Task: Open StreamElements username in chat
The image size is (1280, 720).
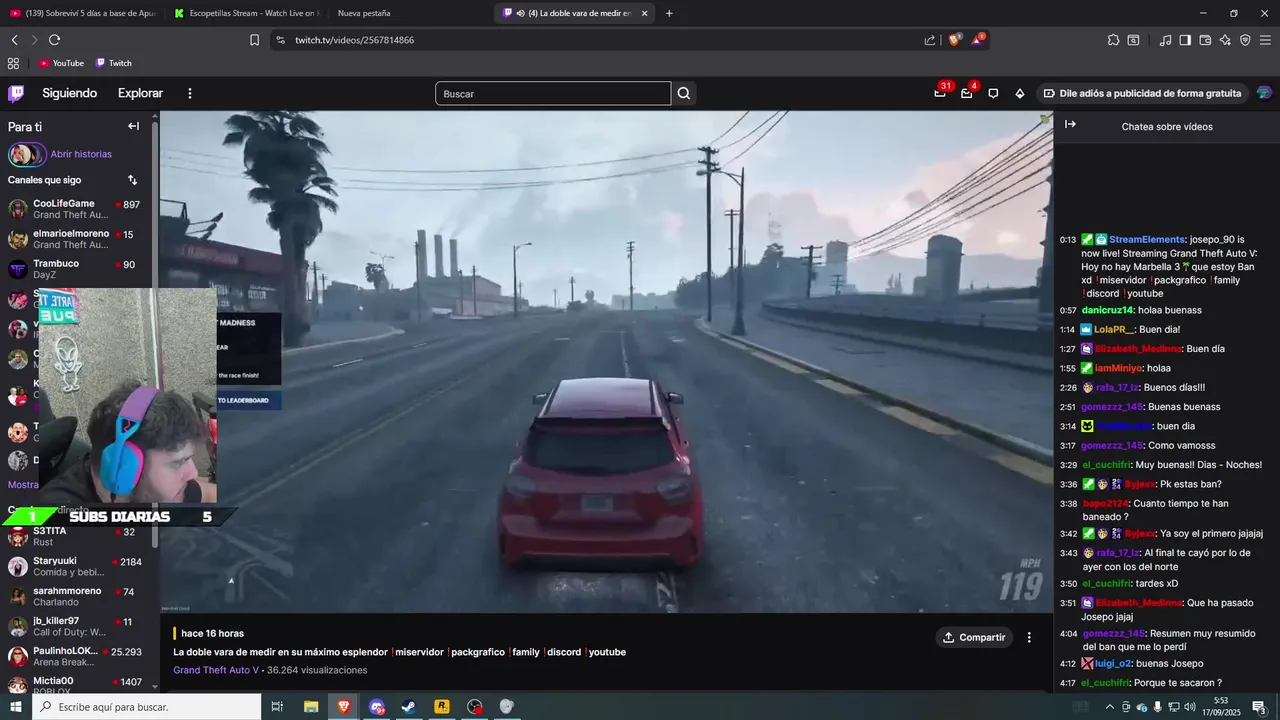Action: click(1147, 240)
